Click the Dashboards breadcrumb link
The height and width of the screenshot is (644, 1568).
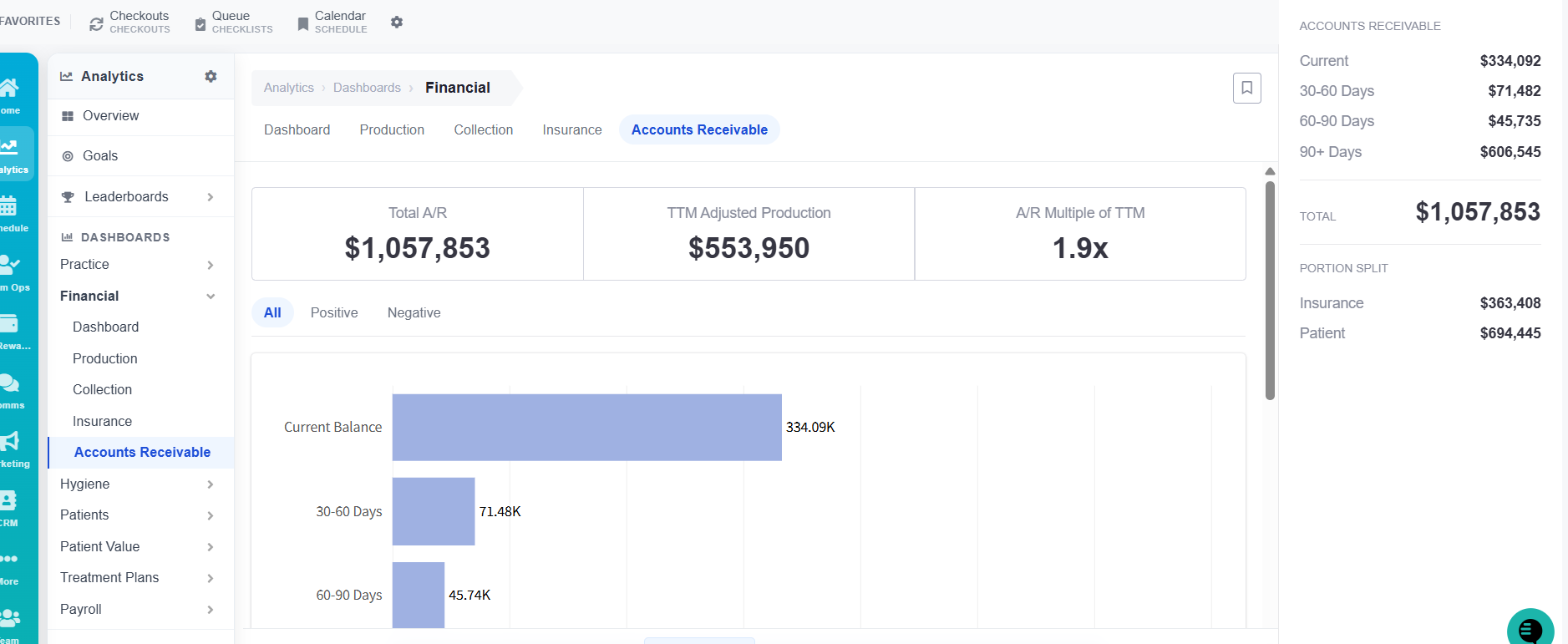(x=367, y=88)
